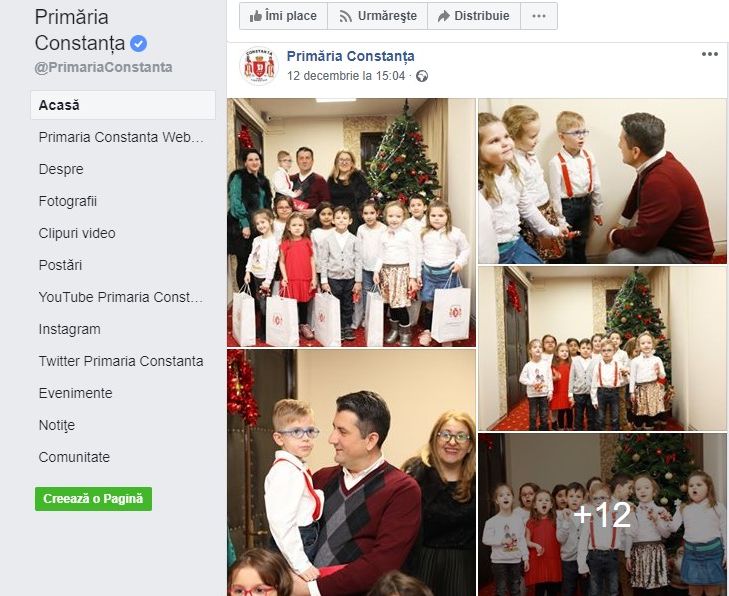Open the Primăria Constanța post author link
Viewport: 729px width, 596px height.
pos(351,56)
